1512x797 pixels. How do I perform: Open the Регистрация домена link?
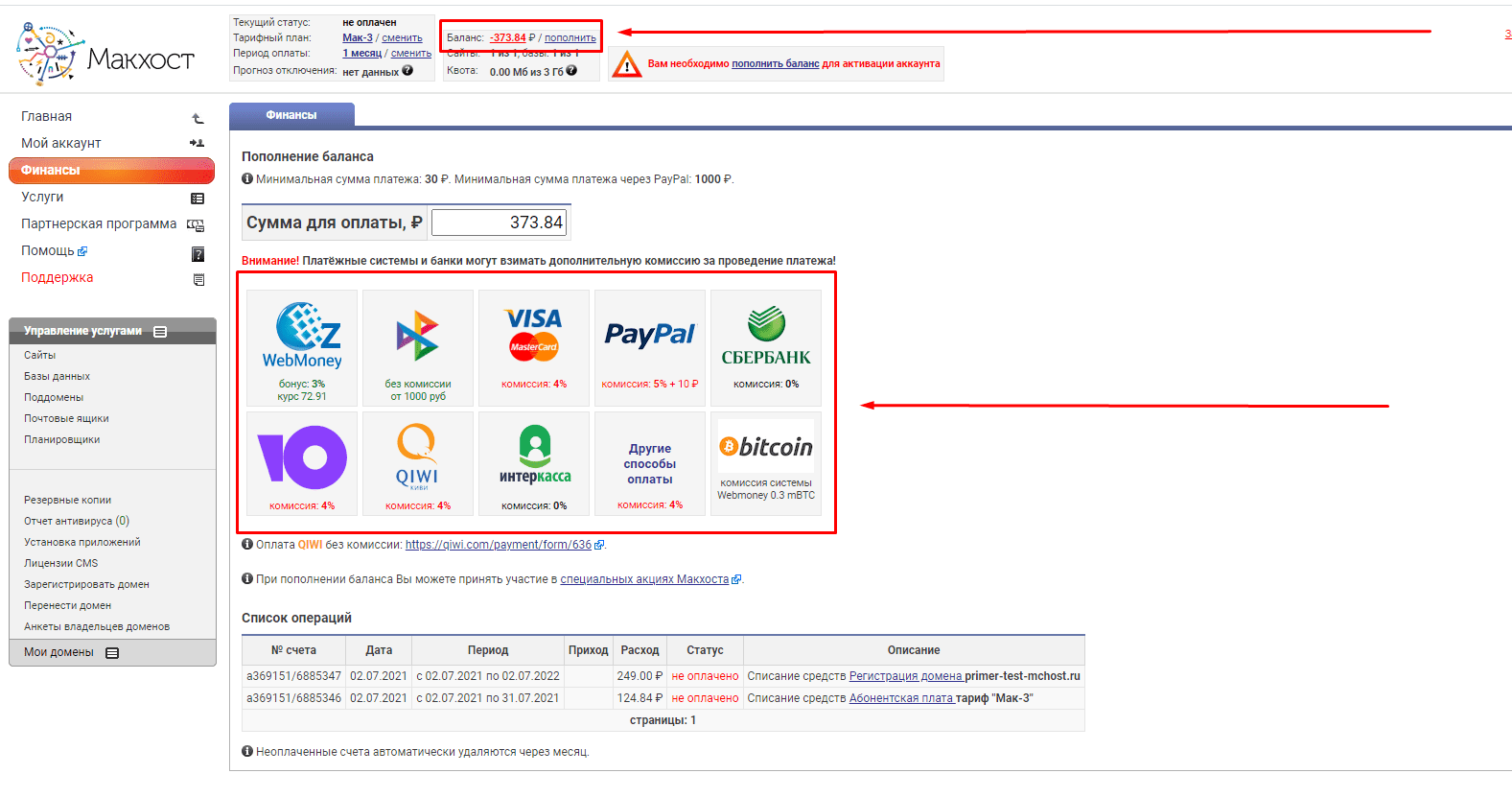coord(905,676)
